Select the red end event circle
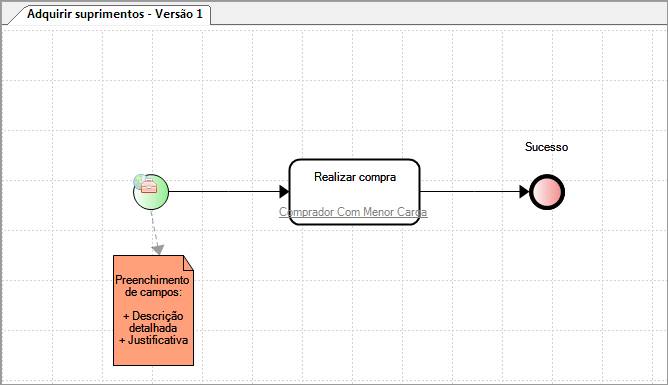The height and width of the screenshot is (385, 668). (x=547, y=192)
